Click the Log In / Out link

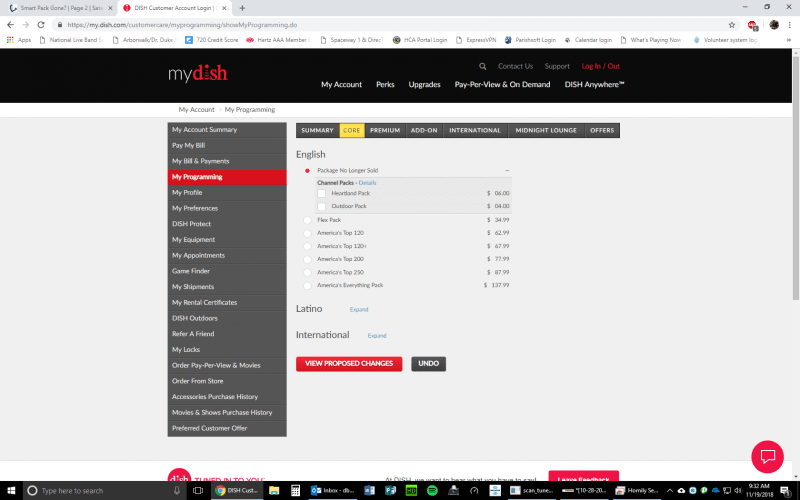click(601, 66)
